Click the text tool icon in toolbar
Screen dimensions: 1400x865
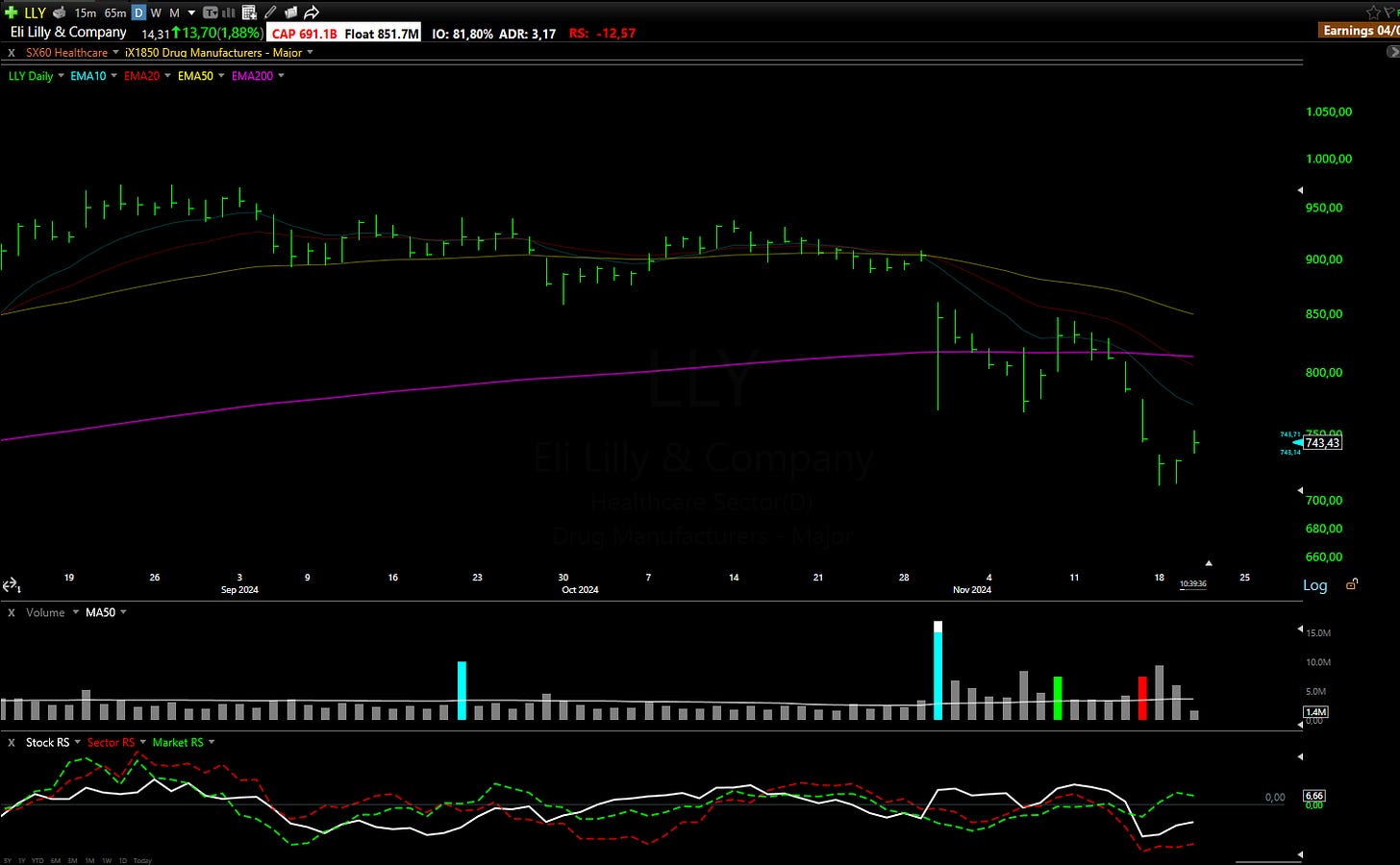click(211, 12)
